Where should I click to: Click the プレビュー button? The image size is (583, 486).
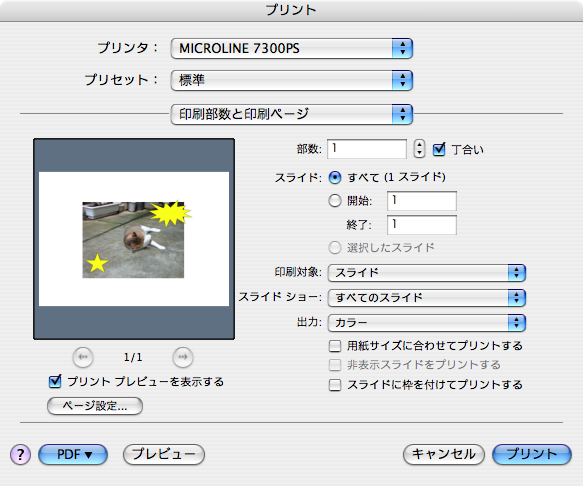[x=164, y=454]
